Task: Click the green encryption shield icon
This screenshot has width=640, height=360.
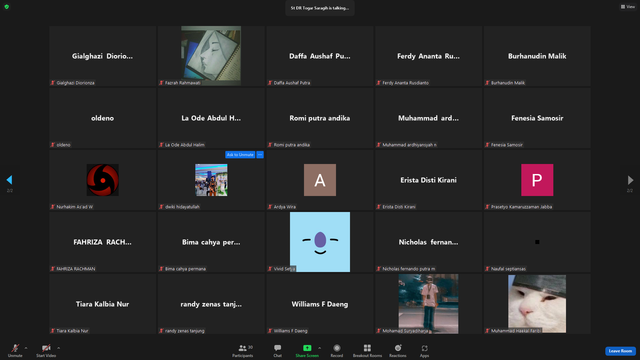Action: (x=7, y=7)
